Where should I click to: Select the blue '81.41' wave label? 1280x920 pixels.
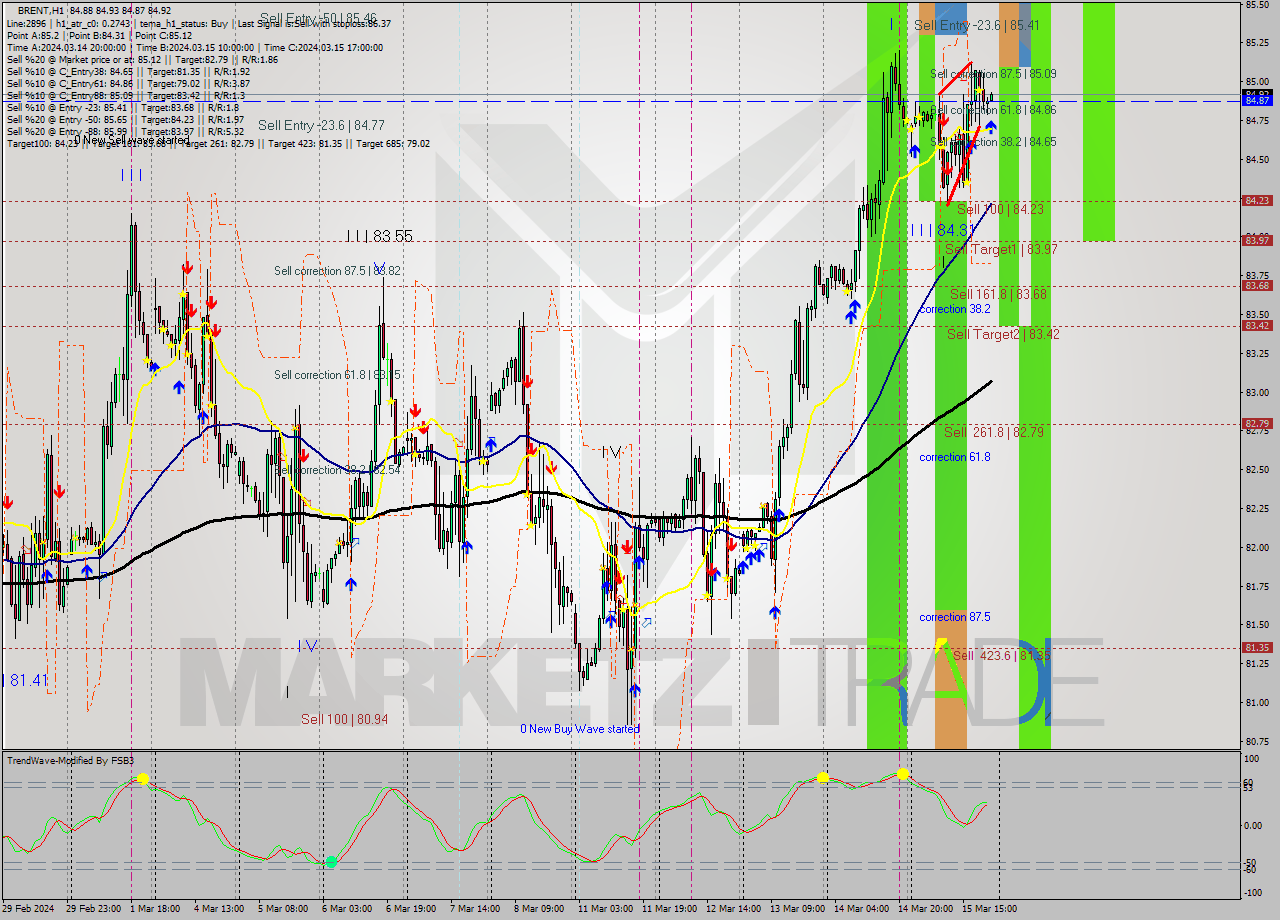click(29, 680)
